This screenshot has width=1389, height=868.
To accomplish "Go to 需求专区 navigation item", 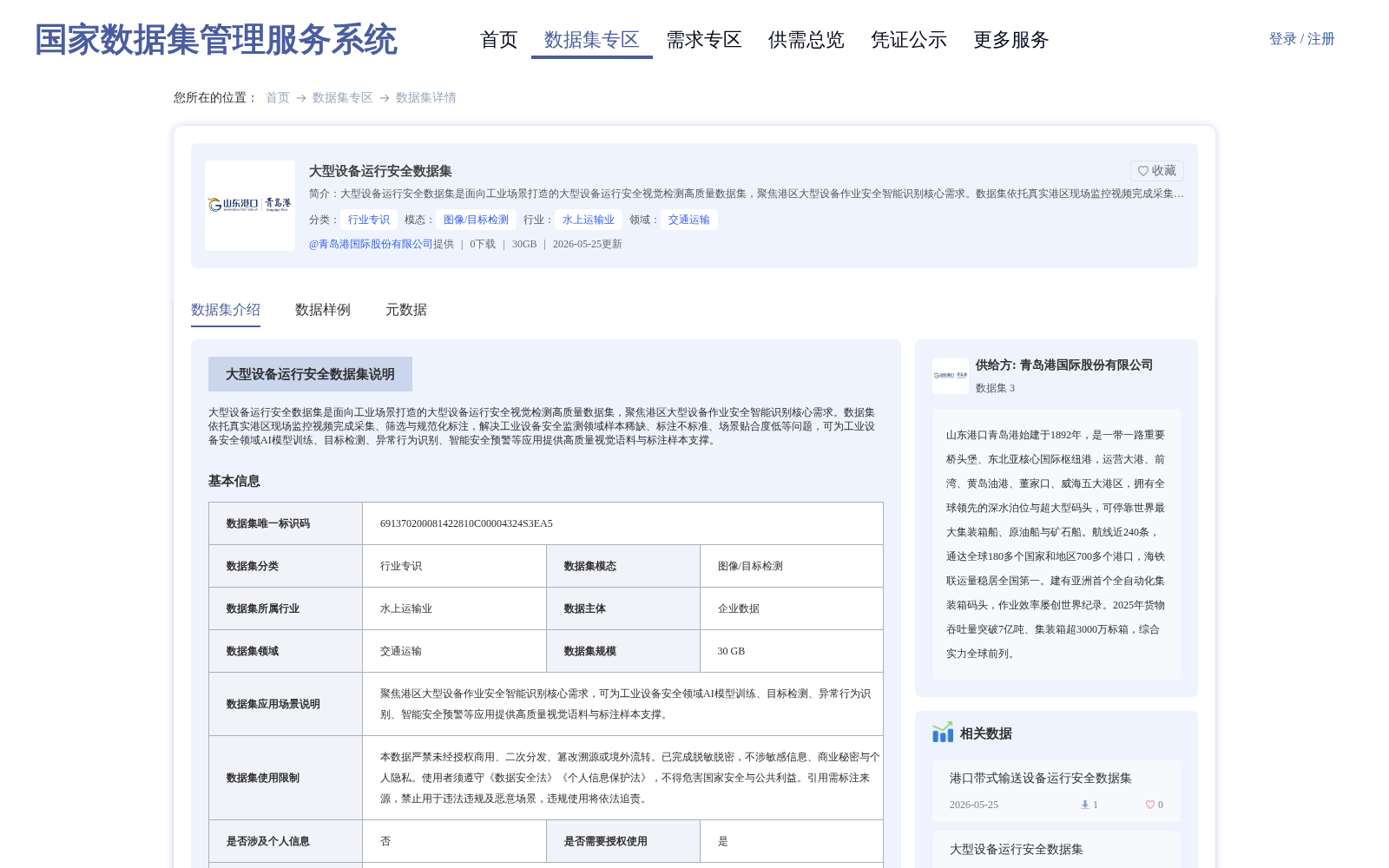I will pyautogui.click(x=704, y=40).
